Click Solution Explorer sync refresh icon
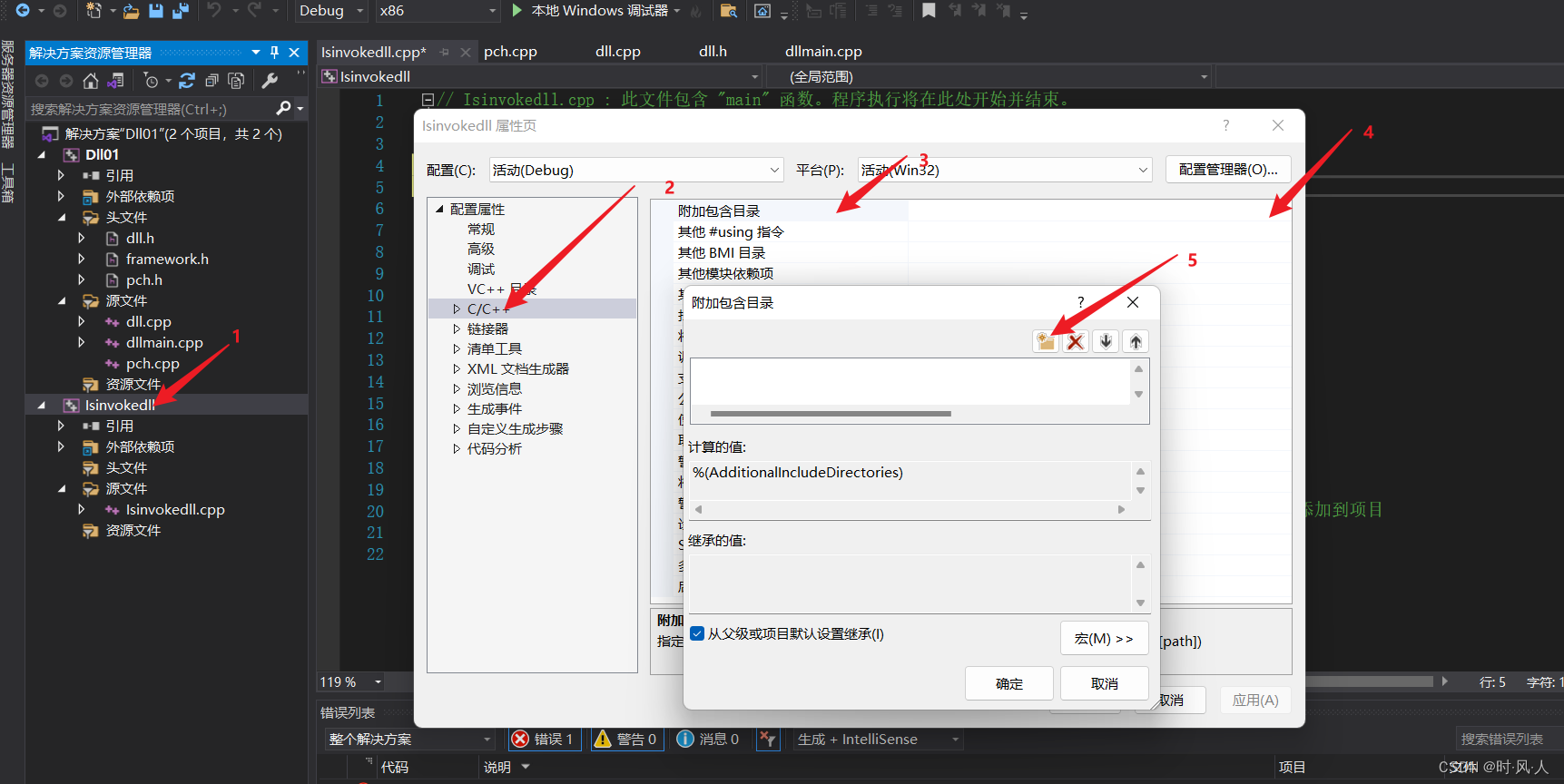 click(x=187, y=81)
